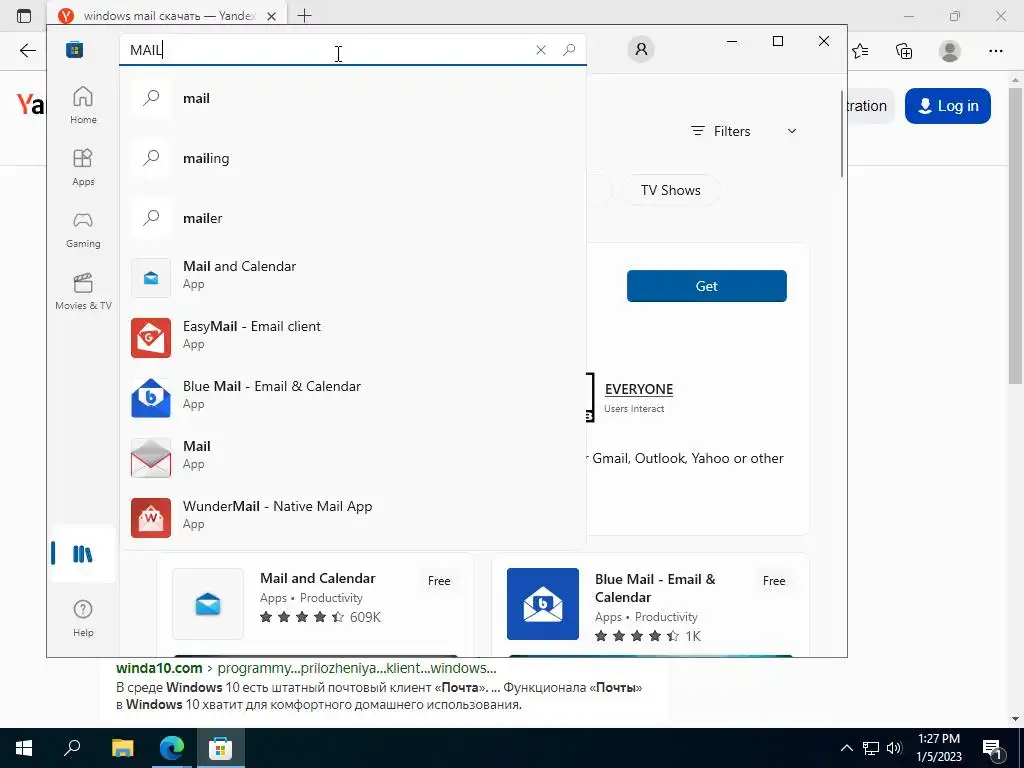Select the 'mailing' search suggestion

[x=353, y=158]
